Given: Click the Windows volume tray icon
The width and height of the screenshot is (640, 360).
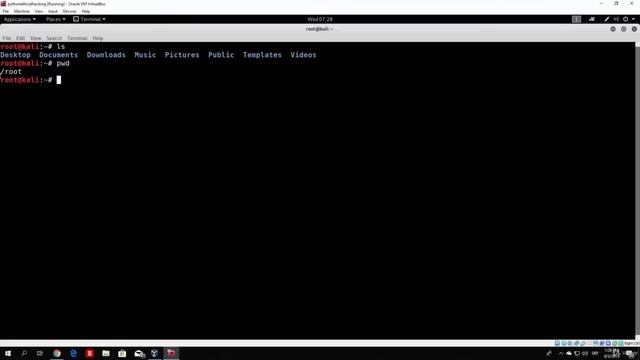Looking at the screenshot, I should [x=585, y=353].
